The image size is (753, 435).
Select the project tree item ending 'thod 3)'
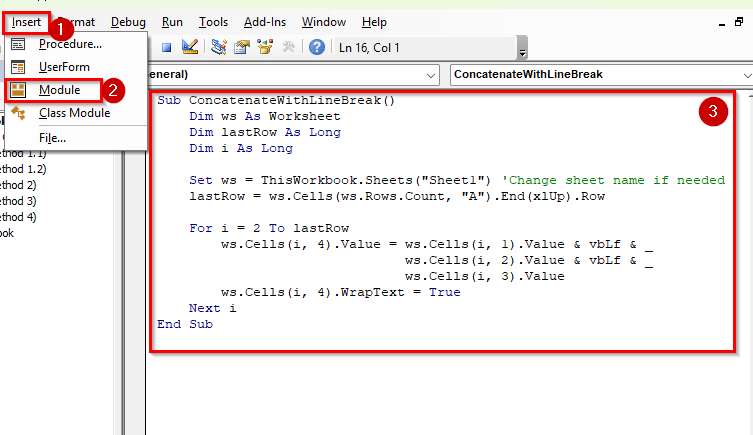click(x=18, y=201)
